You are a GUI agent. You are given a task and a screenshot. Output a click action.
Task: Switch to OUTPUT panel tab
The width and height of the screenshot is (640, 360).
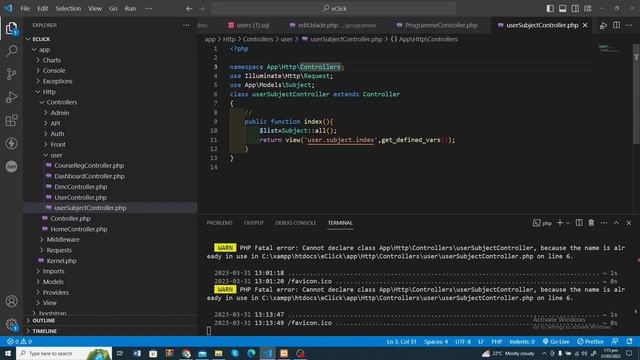[x=253, y=223]
